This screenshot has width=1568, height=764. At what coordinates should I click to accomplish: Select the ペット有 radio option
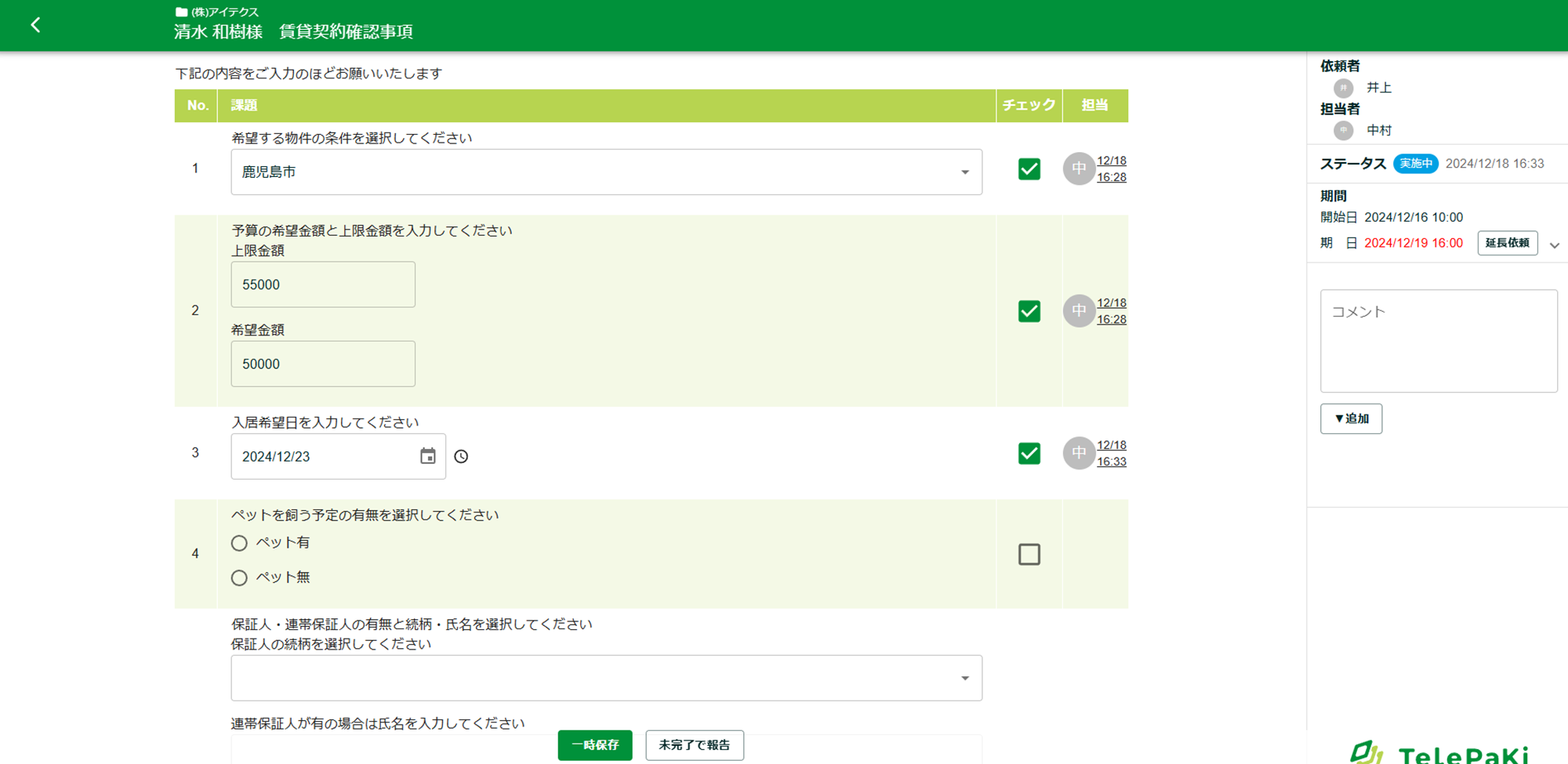[x=239, y=543]
